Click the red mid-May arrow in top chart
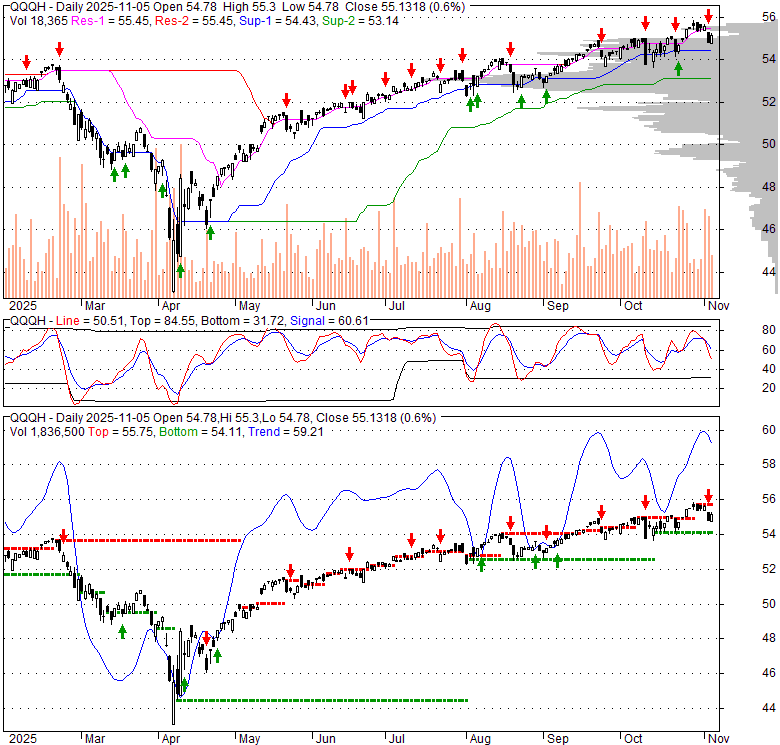 [x=287, y=99]
